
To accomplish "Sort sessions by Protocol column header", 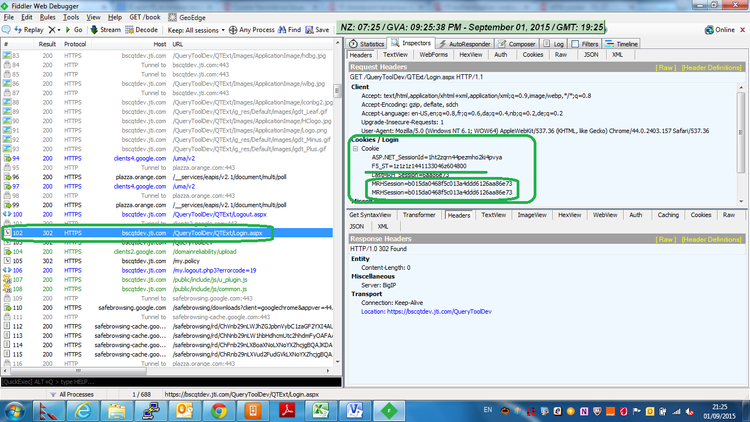I will point(75,44).
